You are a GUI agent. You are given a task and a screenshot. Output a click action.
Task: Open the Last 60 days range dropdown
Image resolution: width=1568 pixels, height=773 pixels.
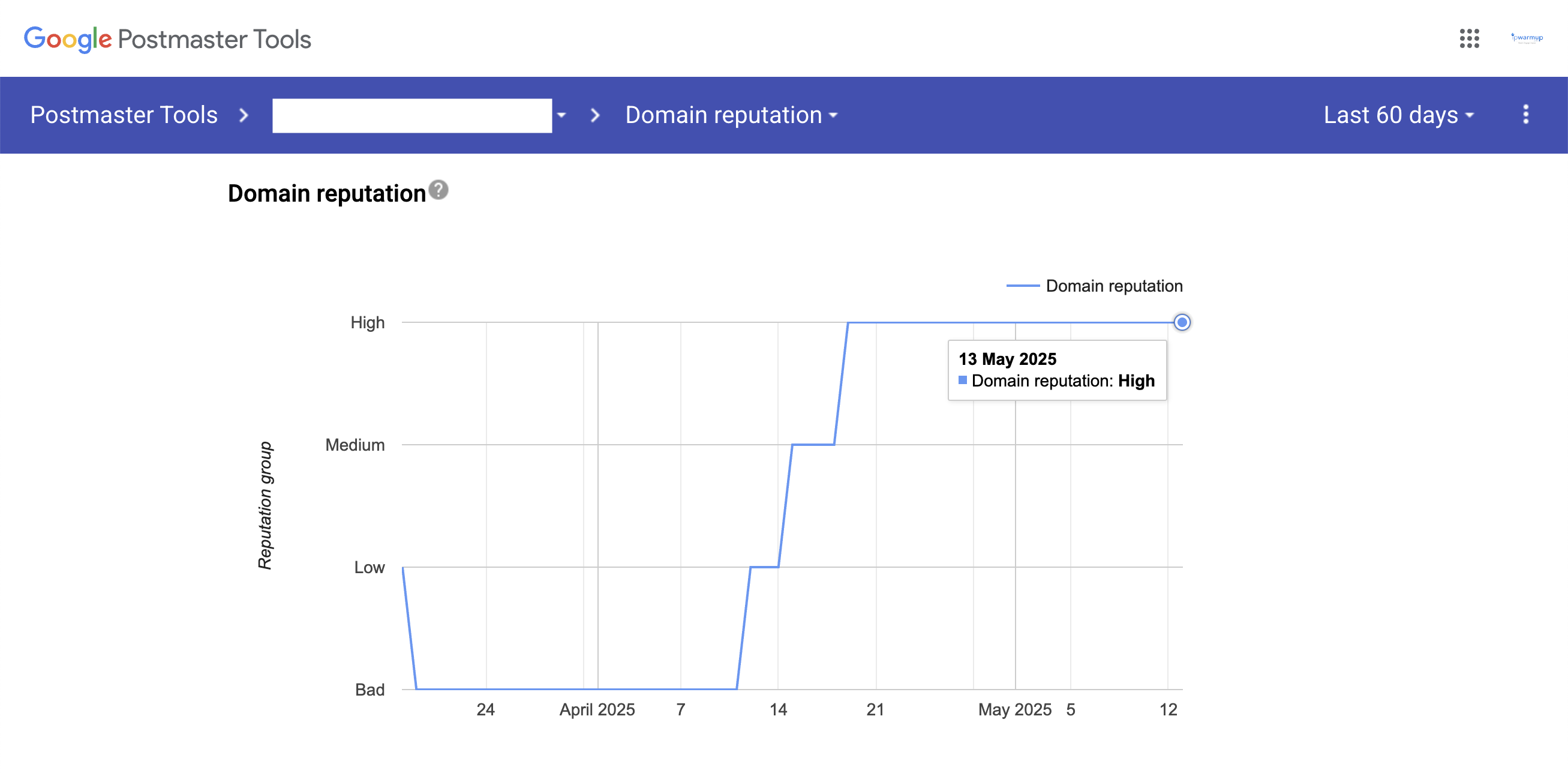point(1399,115)
